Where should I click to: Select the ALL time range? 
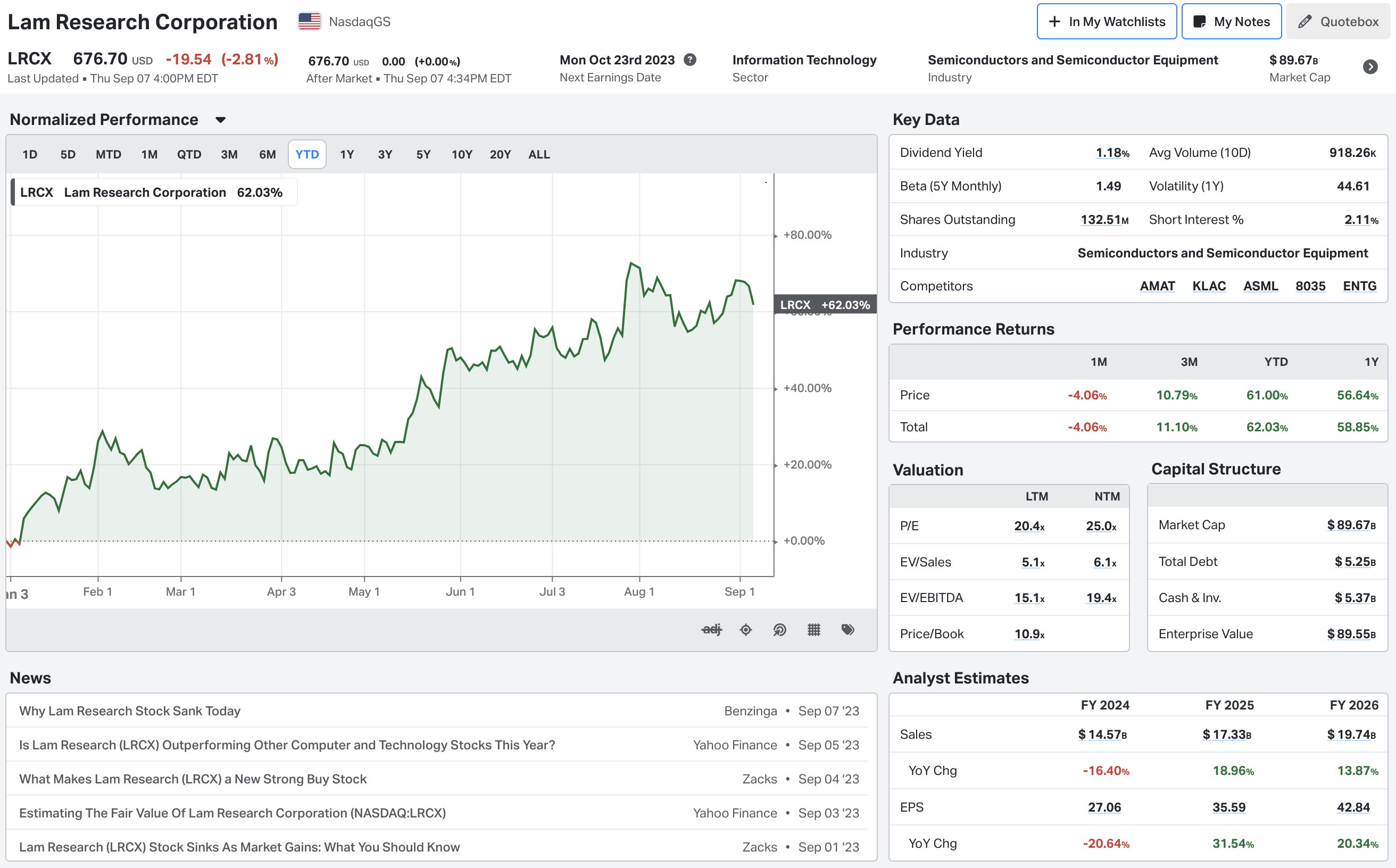click(539, 154)
